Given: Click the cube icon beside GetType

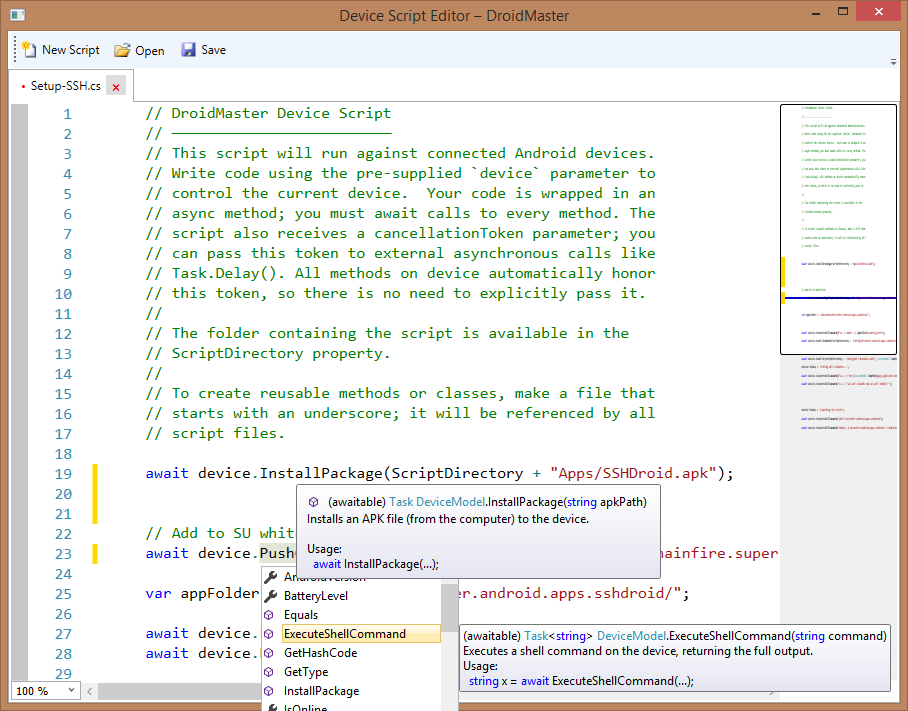Looking at the screenshot, I should click(x=269, y=672).
